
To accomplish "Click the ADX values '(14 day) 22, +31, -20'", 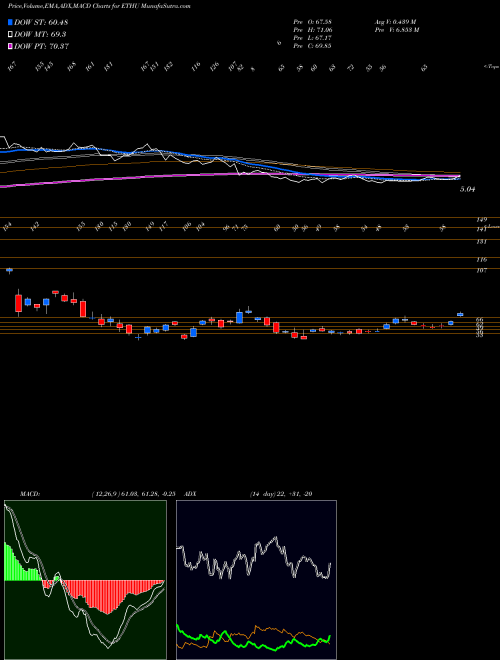I will [281, 494].
